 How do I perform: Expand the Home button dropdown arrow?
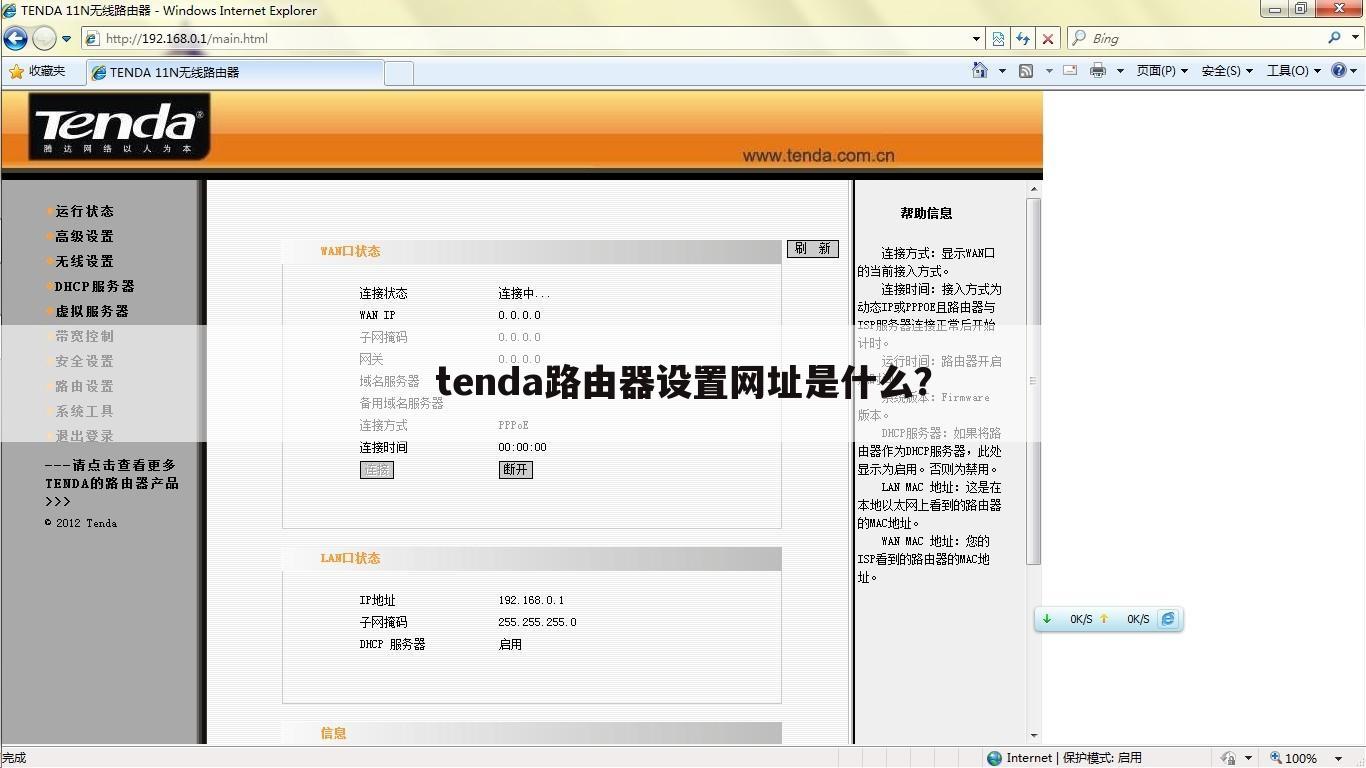[x=1002, y=71]
